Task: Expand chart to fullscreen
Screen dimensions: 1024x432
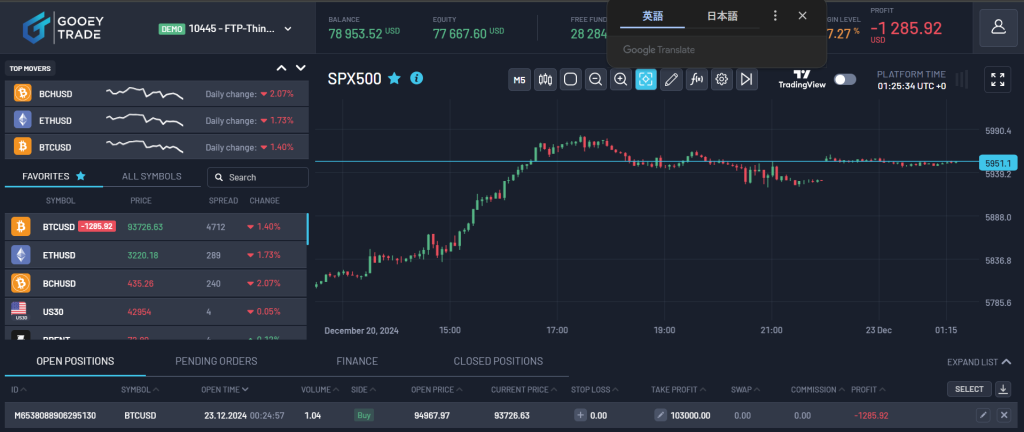Action: tap(997, 80)
